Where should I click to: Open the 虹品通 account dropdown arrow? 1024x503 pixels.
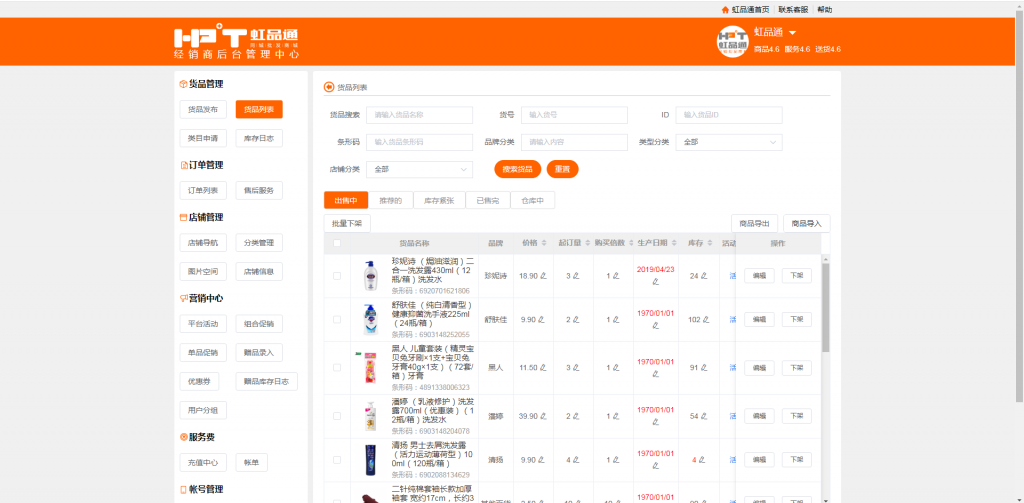(792, 33)
